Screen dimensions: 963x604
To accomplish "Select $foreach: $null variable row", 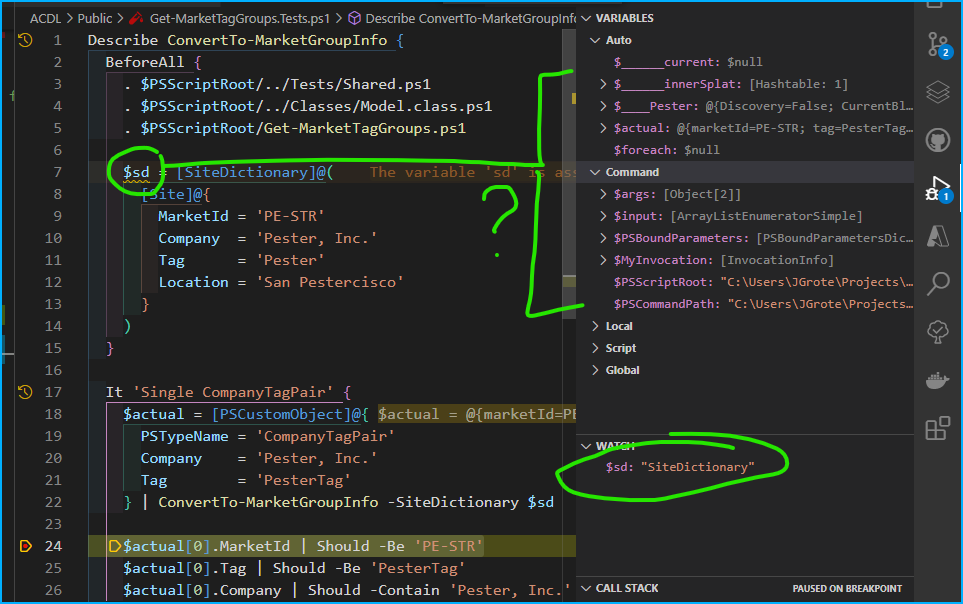I will [x=745, y=150].
